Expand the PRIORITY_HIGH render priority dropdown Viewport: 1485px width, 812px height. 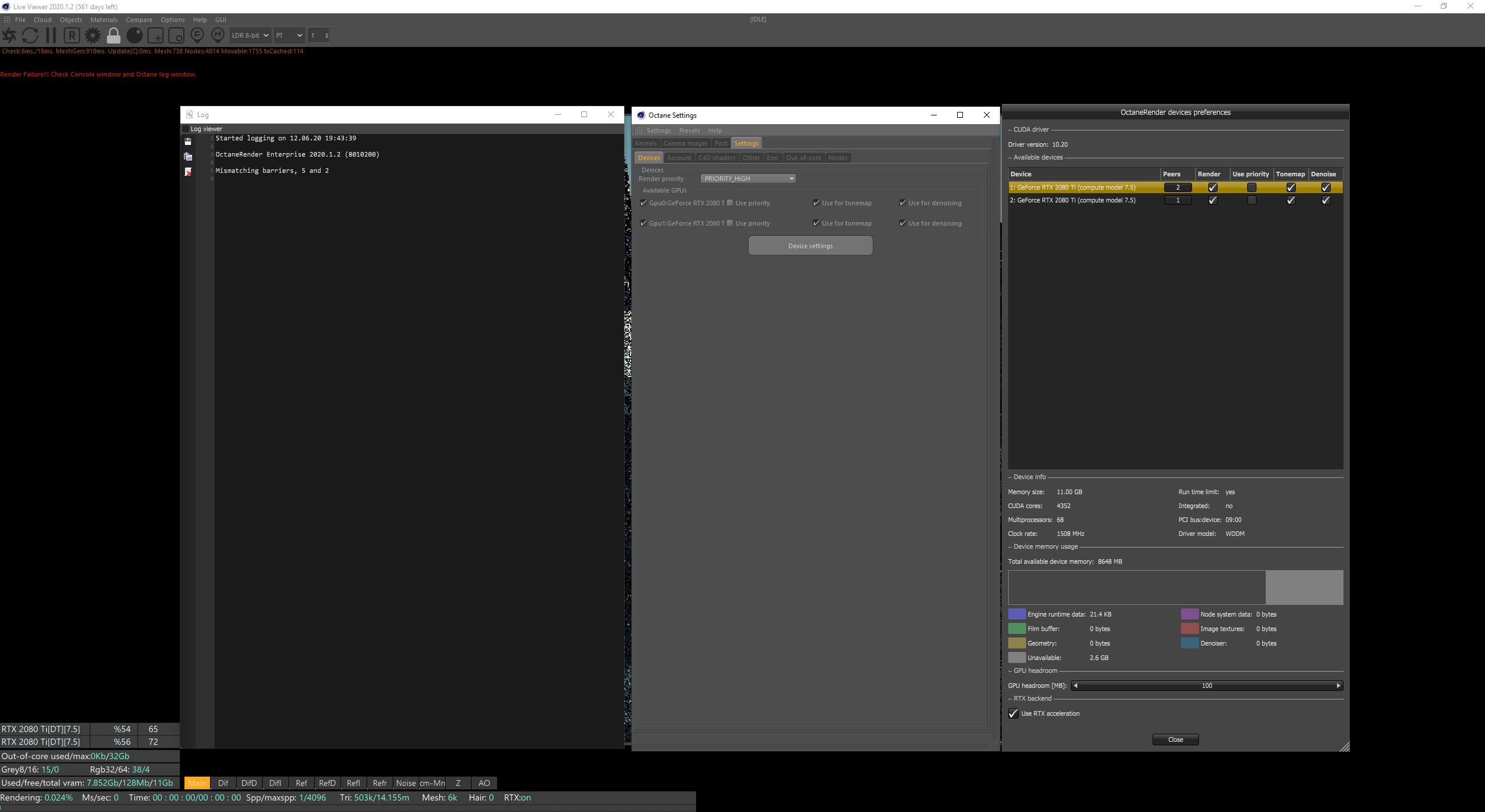click(748, 179)
